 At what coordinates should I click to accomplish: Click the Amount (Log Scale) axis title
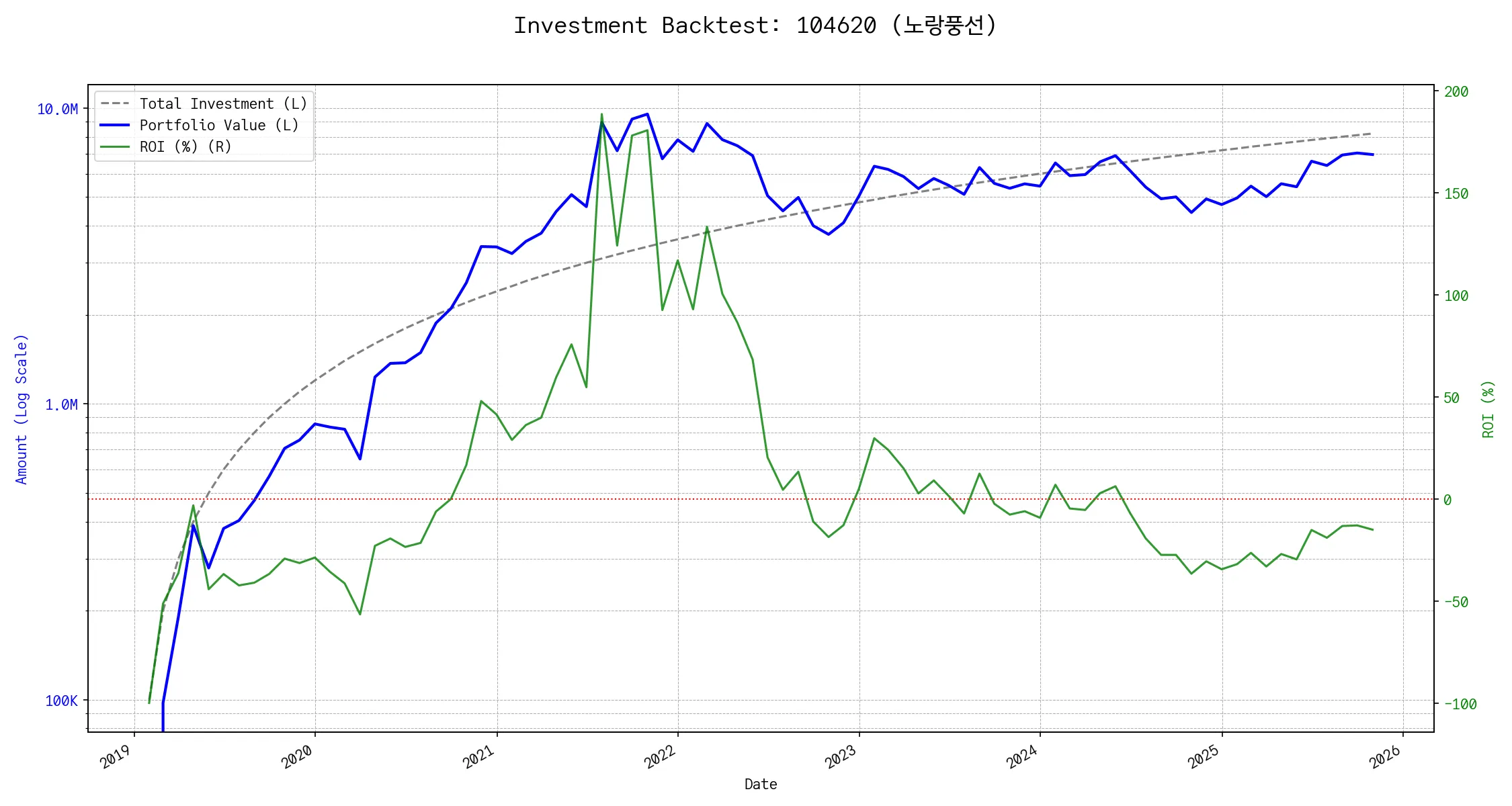tap(22, 408)
